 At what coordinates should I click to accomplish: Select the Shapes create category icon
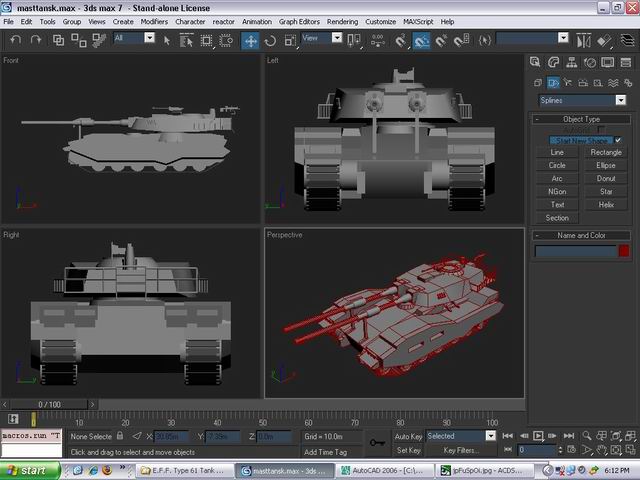553,83
